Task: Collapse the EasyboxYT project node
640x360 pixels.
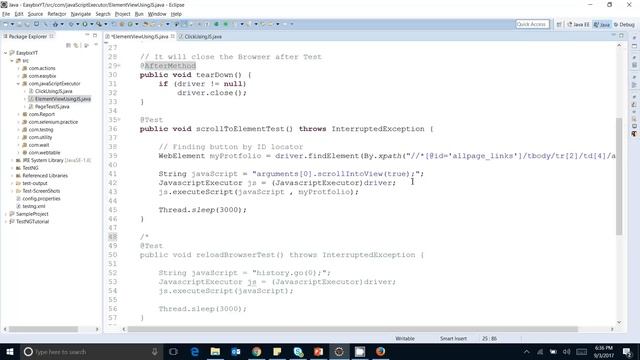Action: click(x=5, y=53)
